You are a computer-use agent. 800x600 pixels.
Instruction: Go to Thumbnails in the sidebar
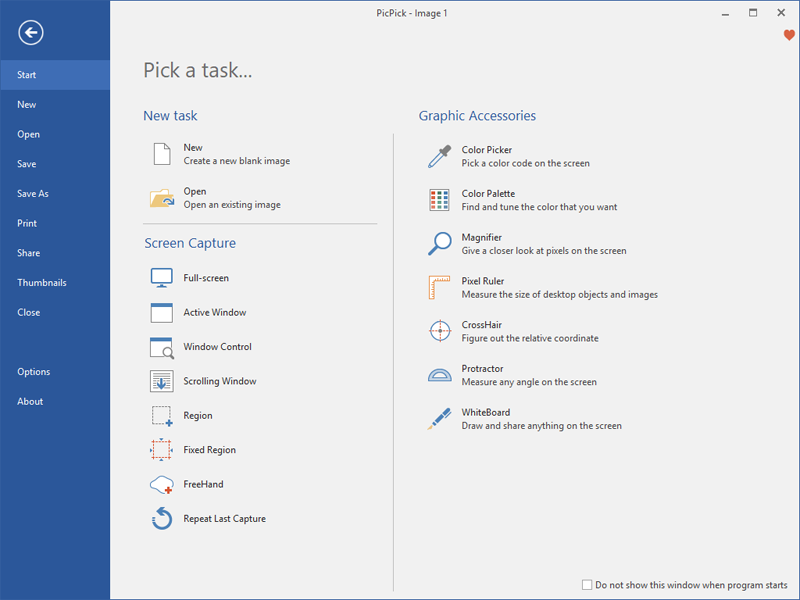tap(42, 283)
